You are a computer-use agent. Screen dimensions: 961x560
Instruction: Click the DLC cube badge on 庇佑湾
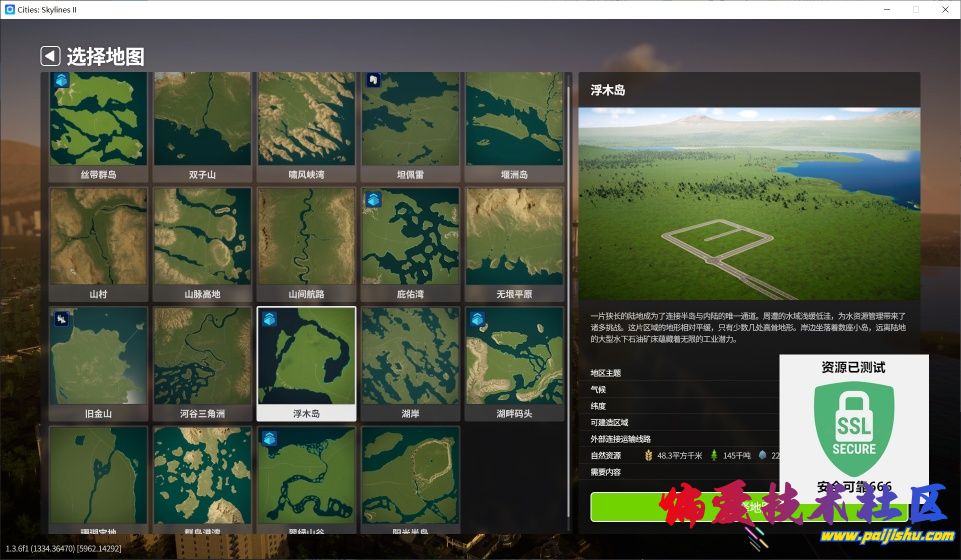[373, 199]
